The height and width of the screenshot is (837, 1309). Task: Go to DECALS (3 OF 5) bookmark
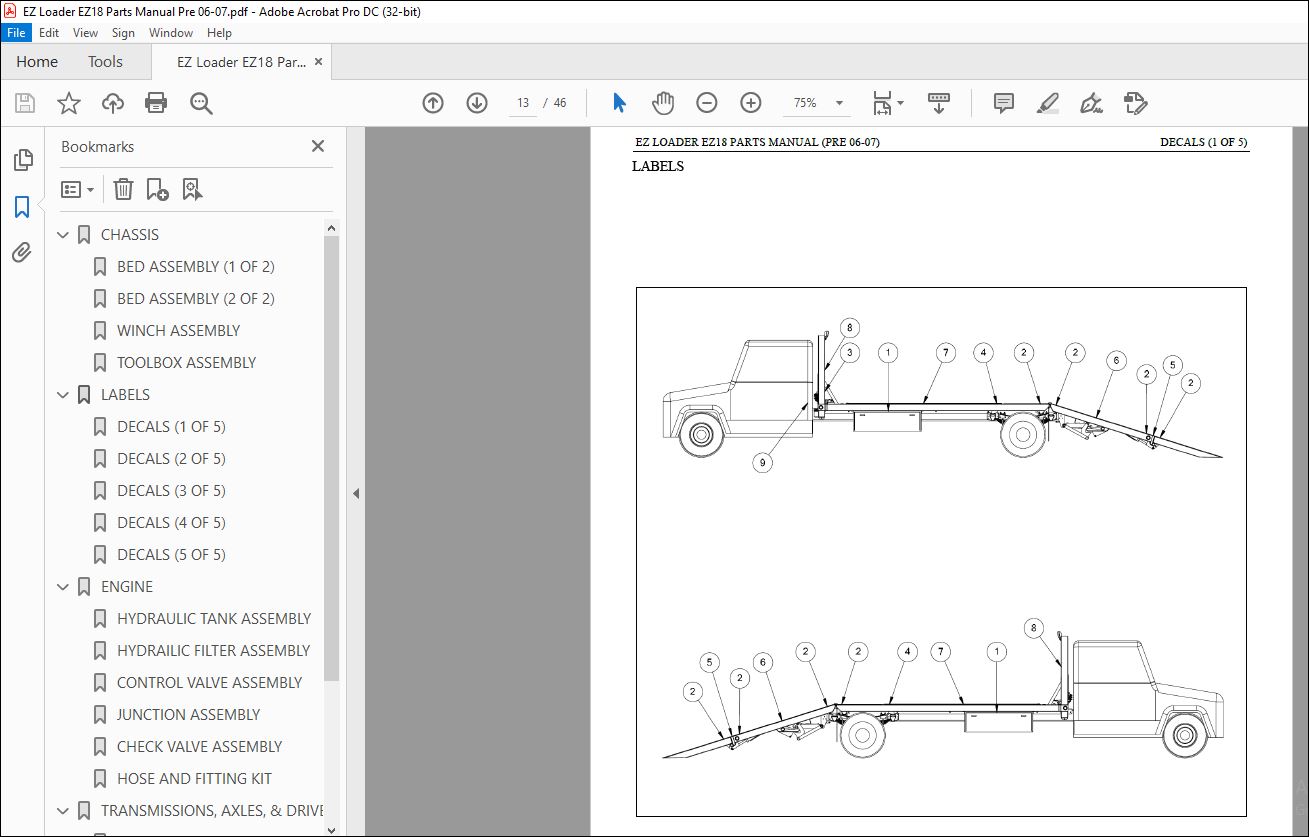tap(171, 491)
